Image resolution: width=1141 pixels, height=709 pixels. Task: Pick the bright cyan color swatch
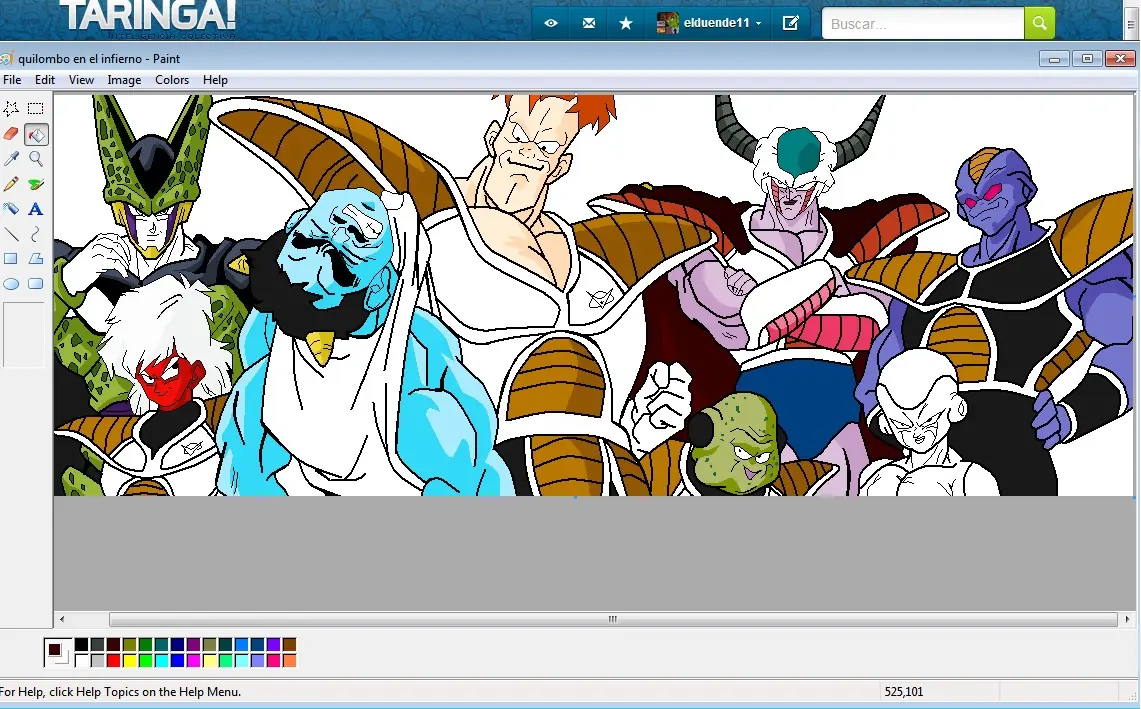point(162,660)
